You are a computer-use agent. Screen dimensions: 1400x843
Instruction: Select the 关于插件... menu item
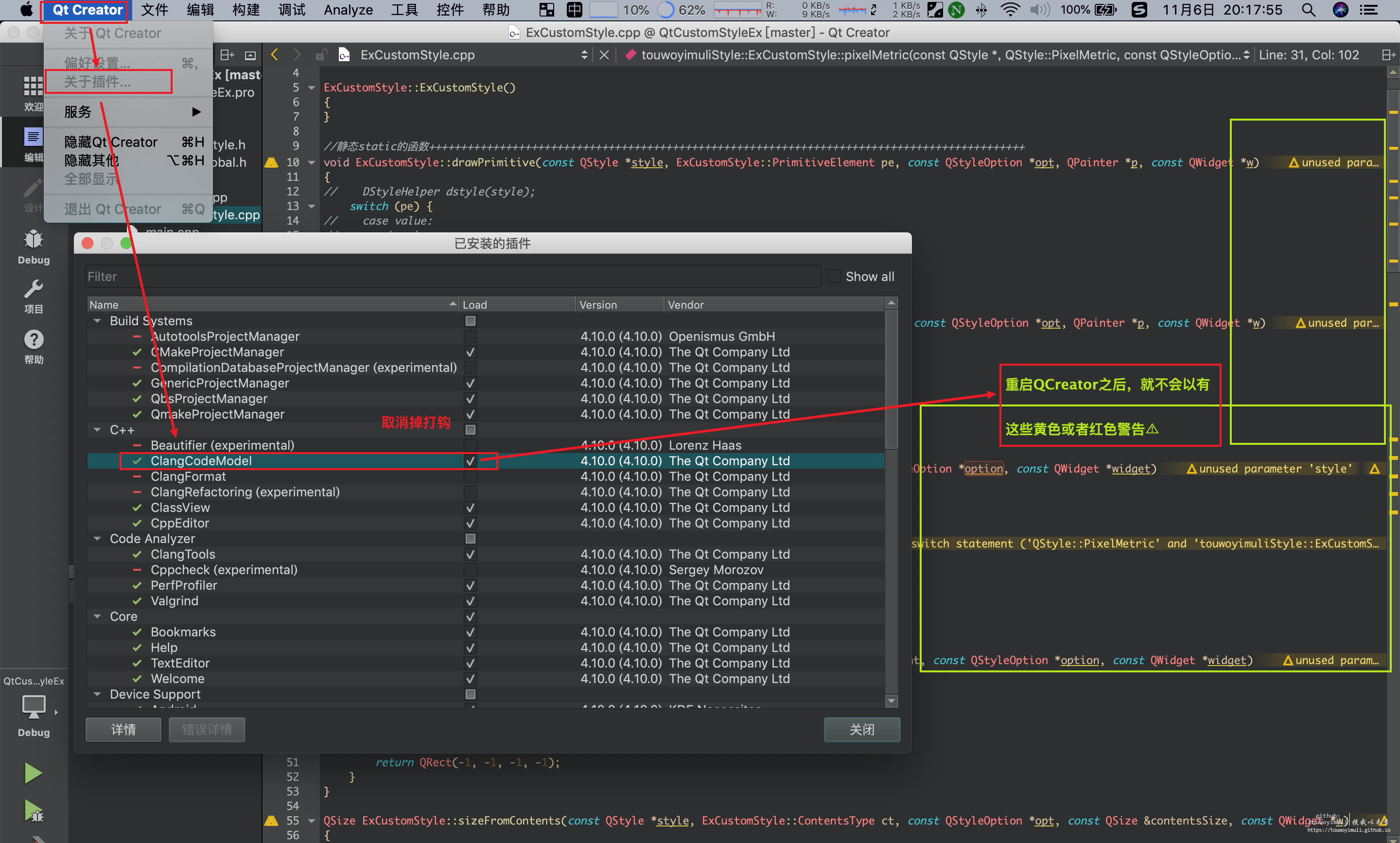(98, 82)
